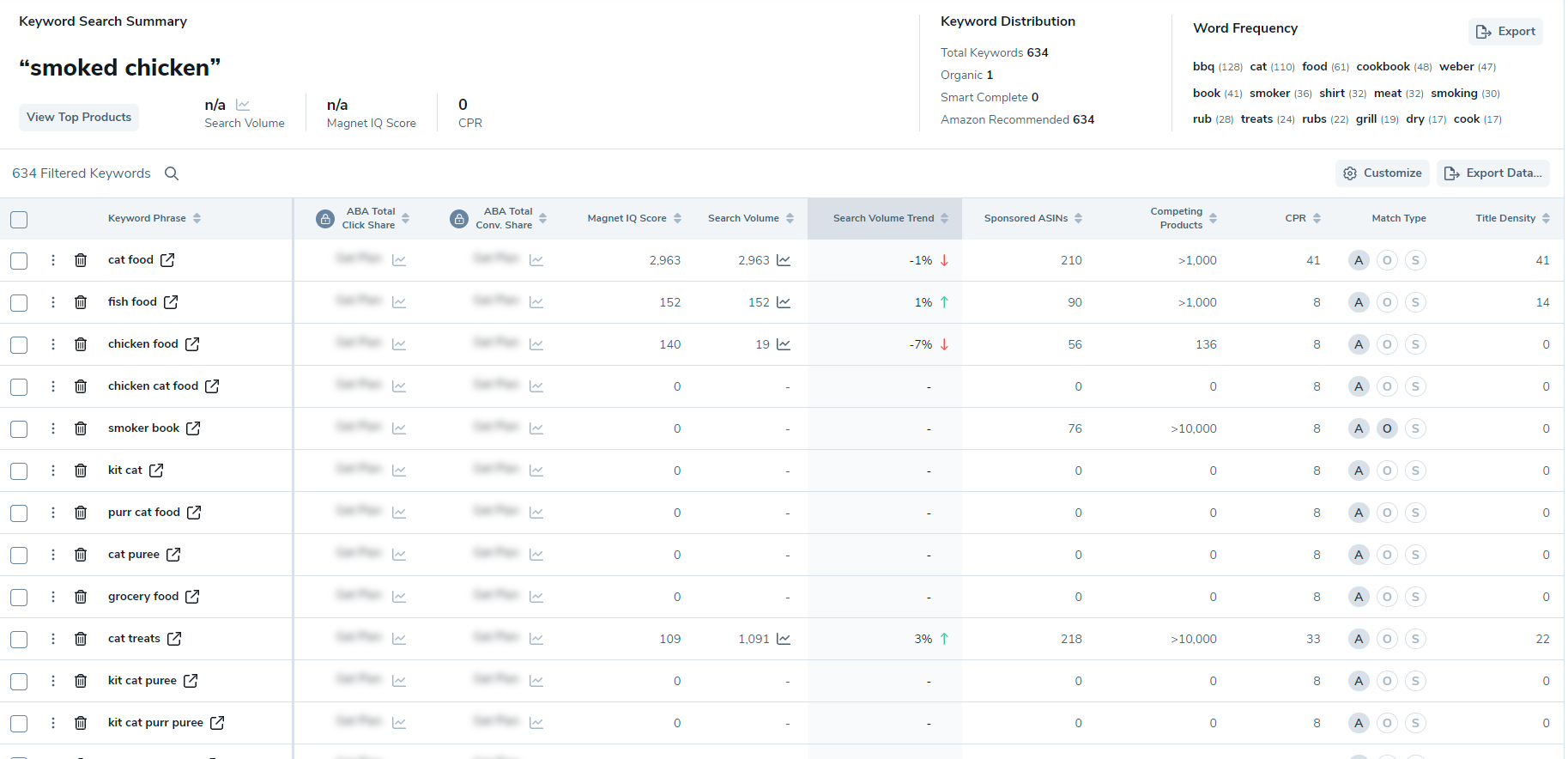Screen dimensions: 1568x759
Task: Click the 'bbq' word frequency term
Action: (1203, 67)
